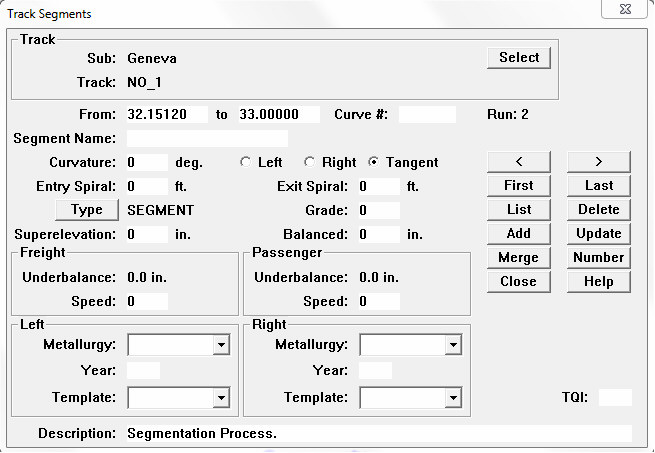The image size is (655, 453).
Task: Open Help for Track Segments
Action: click(598, 281)
